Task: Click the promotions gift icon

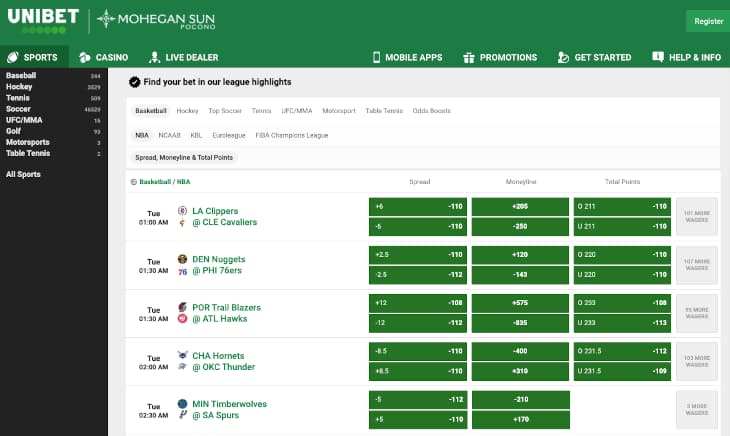Action: [x=469, y=57]
